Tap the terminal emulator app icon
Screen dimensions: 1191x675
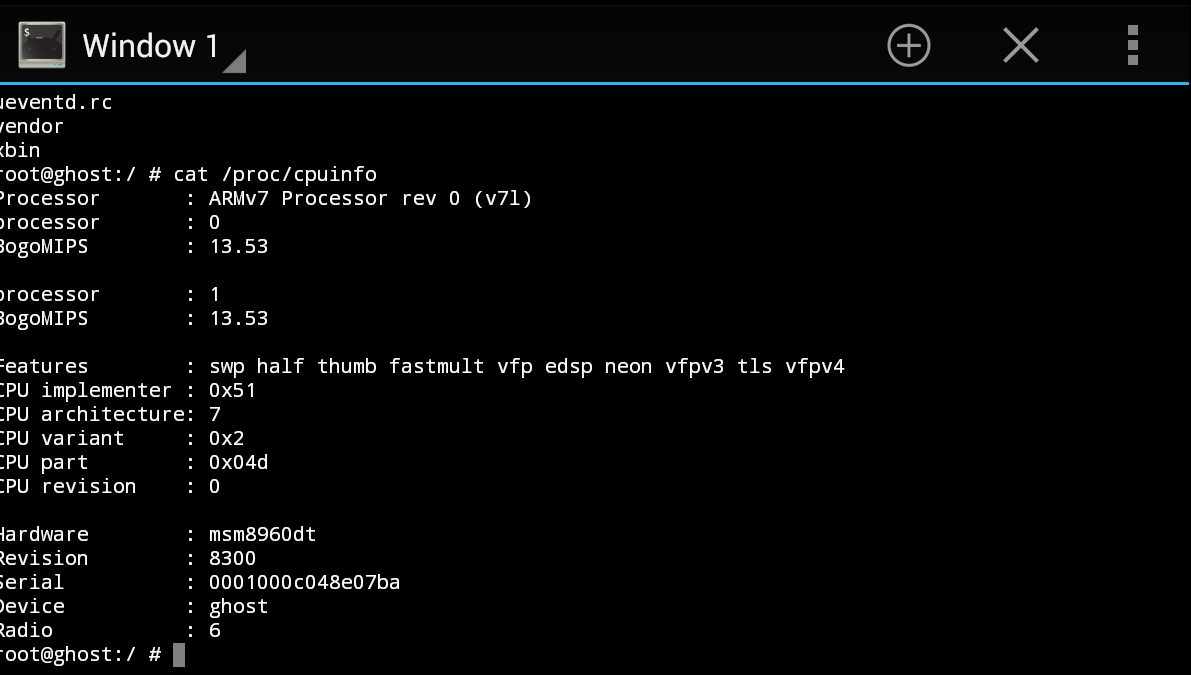42,45
